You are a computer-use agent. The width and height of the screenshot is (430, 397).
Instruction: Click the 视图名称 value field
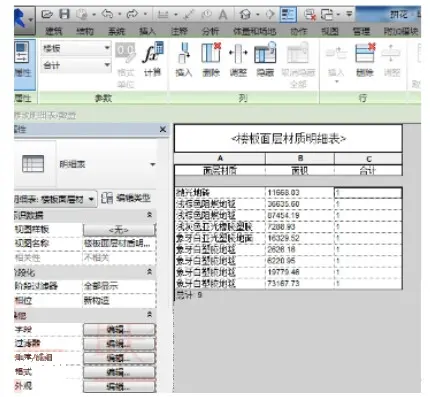coord(119,243)
